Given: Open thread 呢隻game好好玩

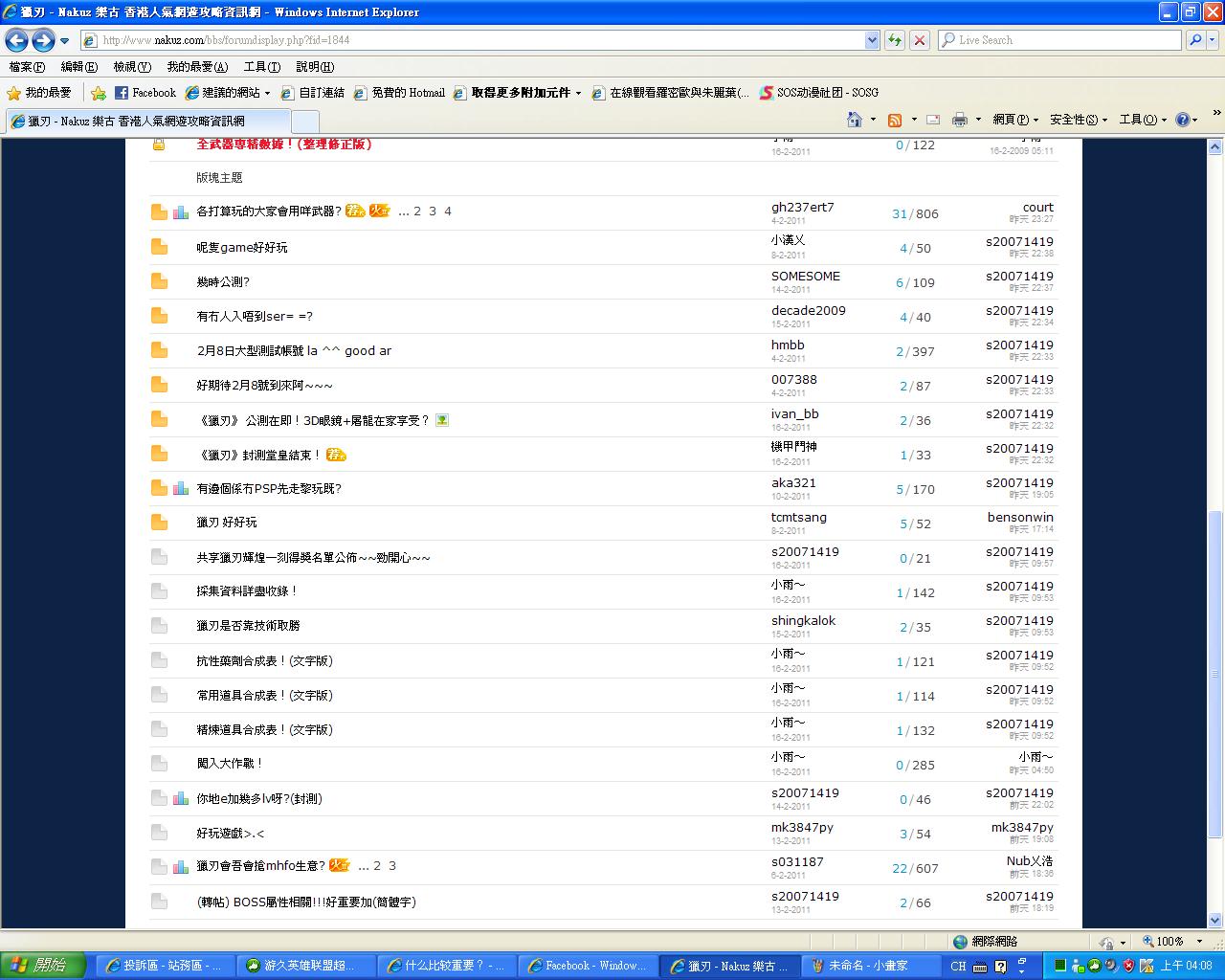Looking at the screenshot, I should (x=242, y=248).
